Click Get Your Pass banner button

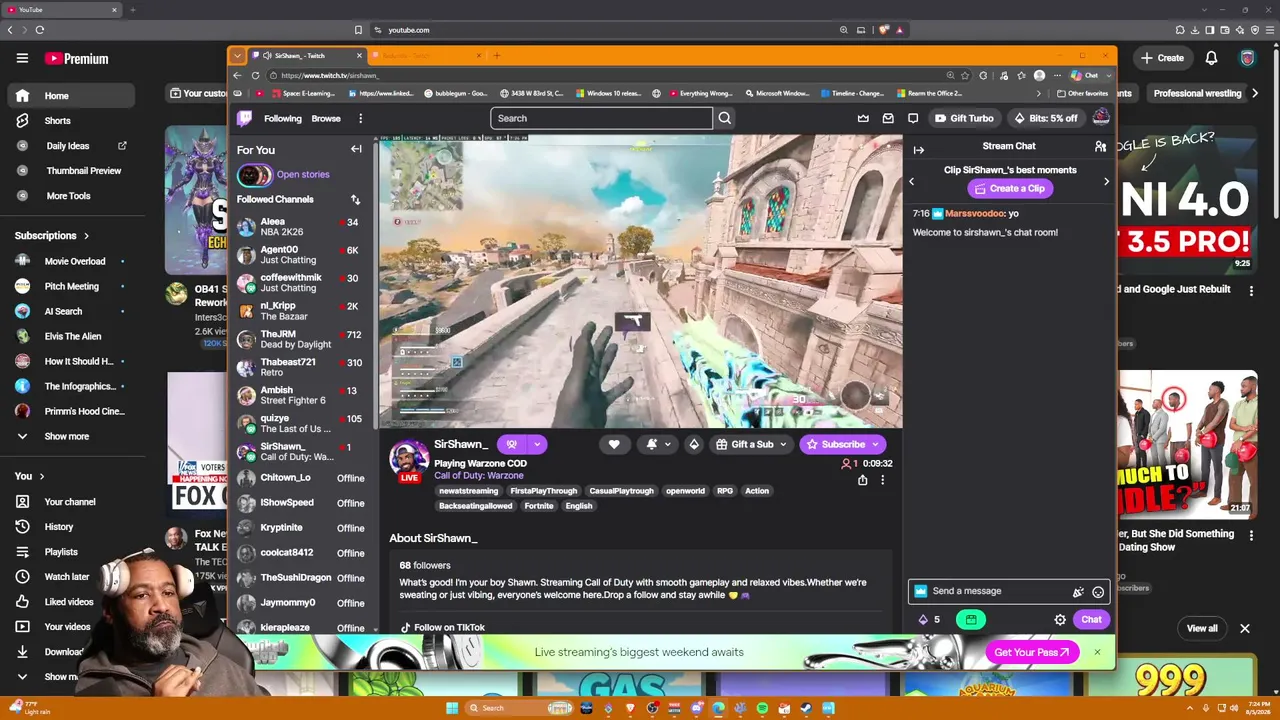coord(1031,652)
